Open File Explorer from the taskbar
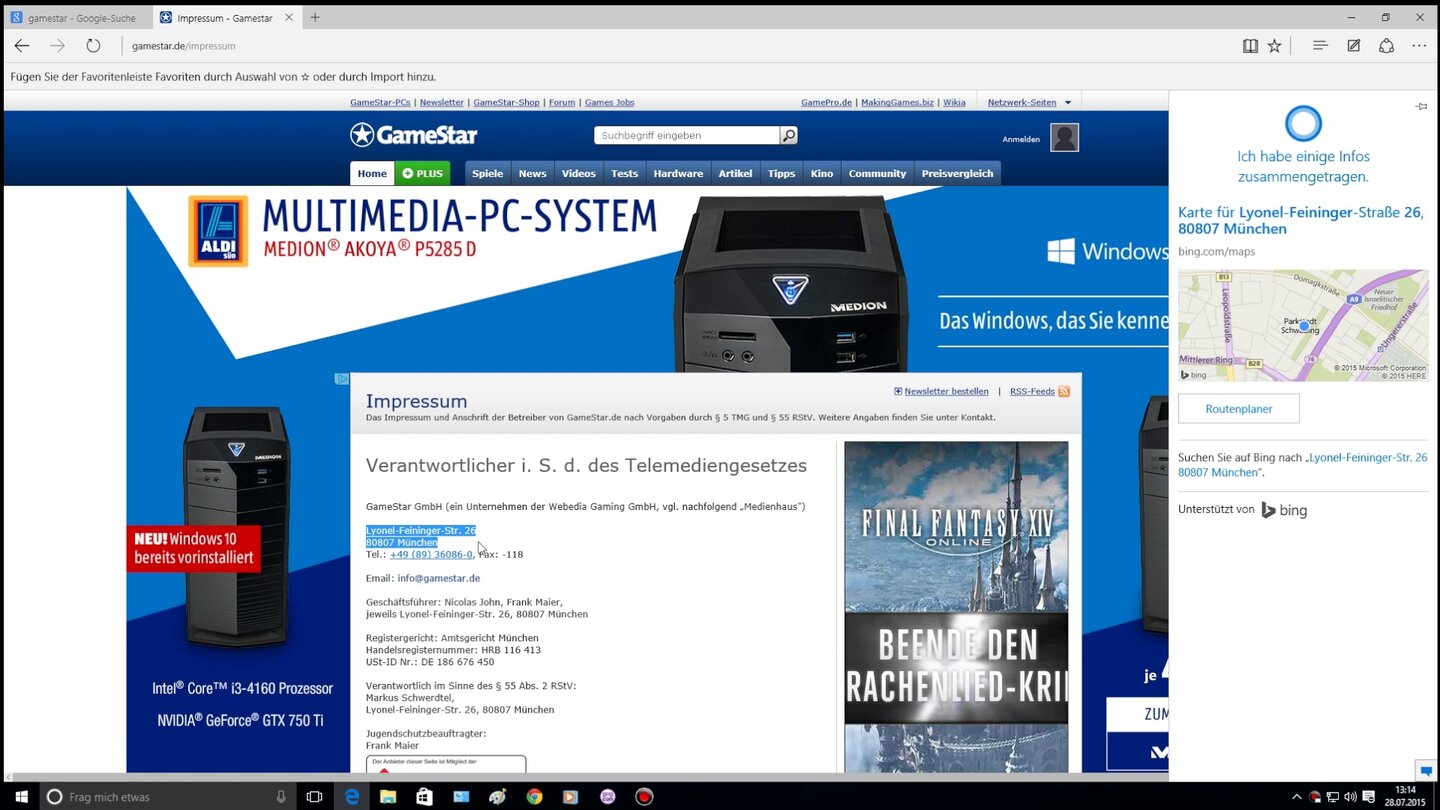The height and width of the screenshot is (810, 1440). click(388, 797)
